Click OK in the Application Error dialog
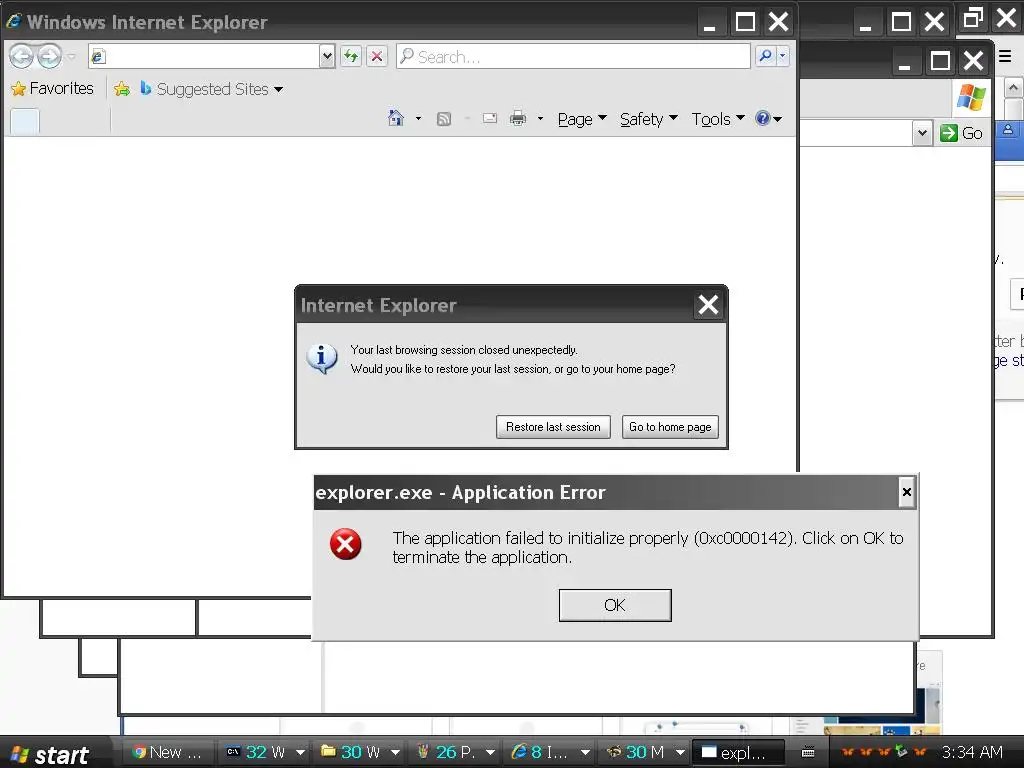 pyautogui.click(x=615, y=605)
